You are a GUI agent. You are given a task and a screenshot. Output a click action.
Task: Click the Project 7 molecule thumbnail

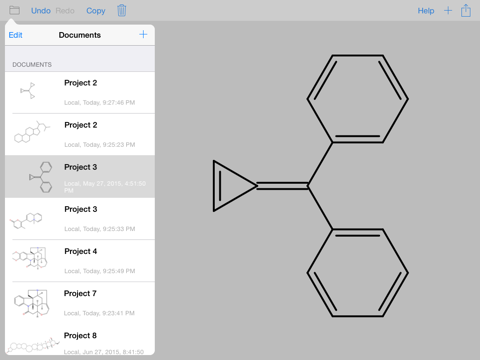pos(32,303)
